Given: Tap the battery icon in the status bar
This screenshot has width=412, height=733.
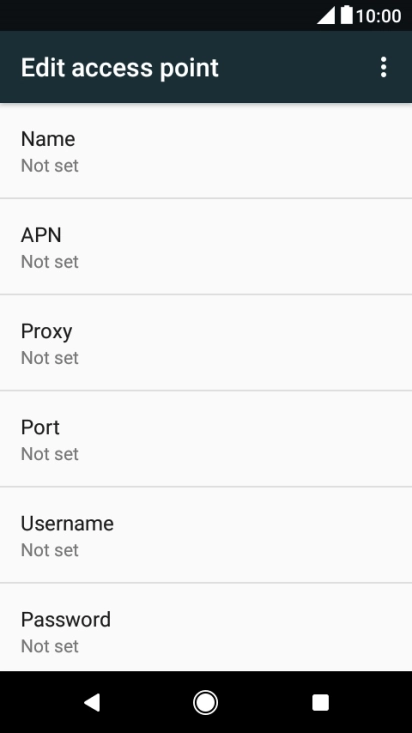Looking at the screenshot, I should [x=347, y=15].
